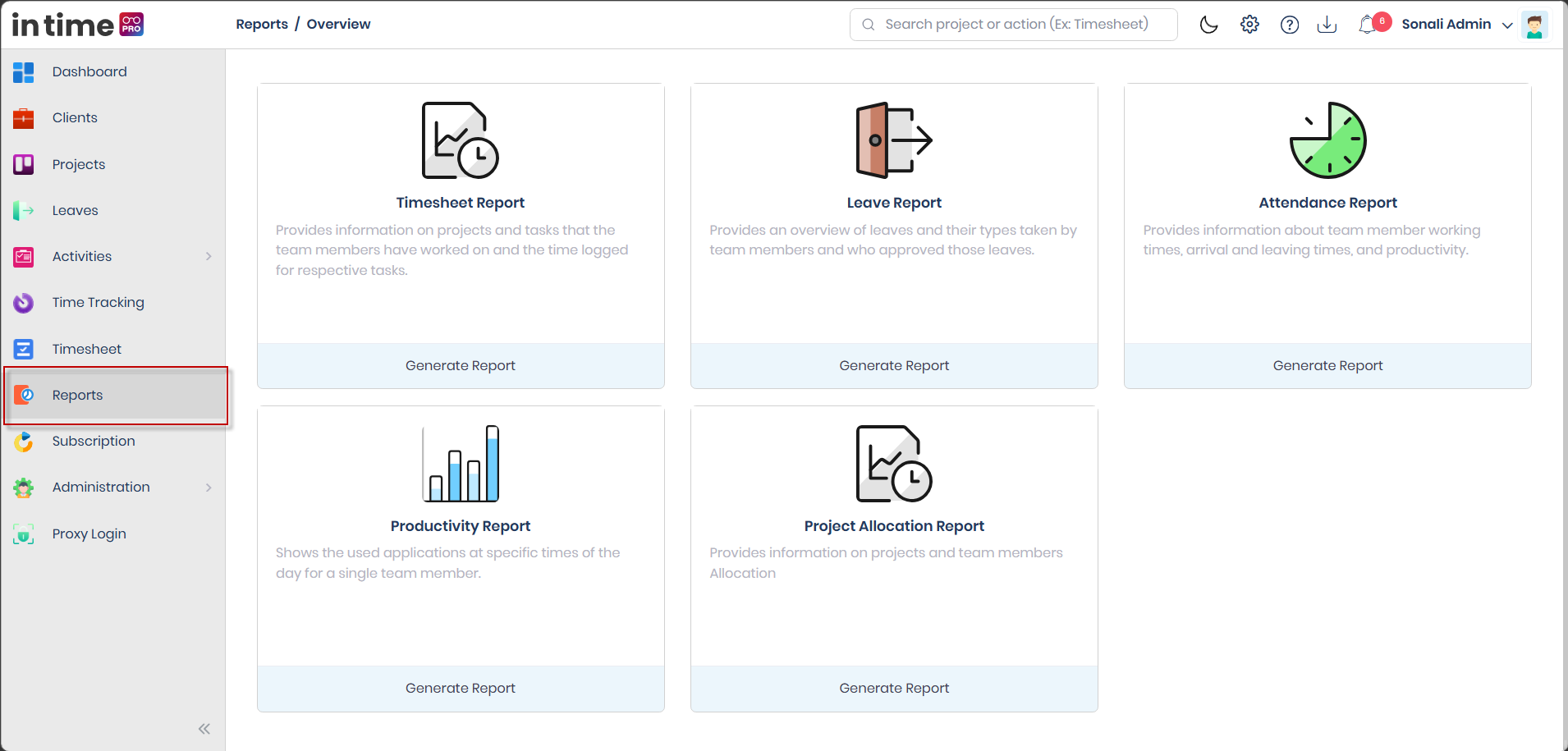Image resolution: width=1568 pixels, height=751 pixels.
Task: Click the Time Tracking sidebar icon
Action: pyautogui.click(x=24, y=303)
